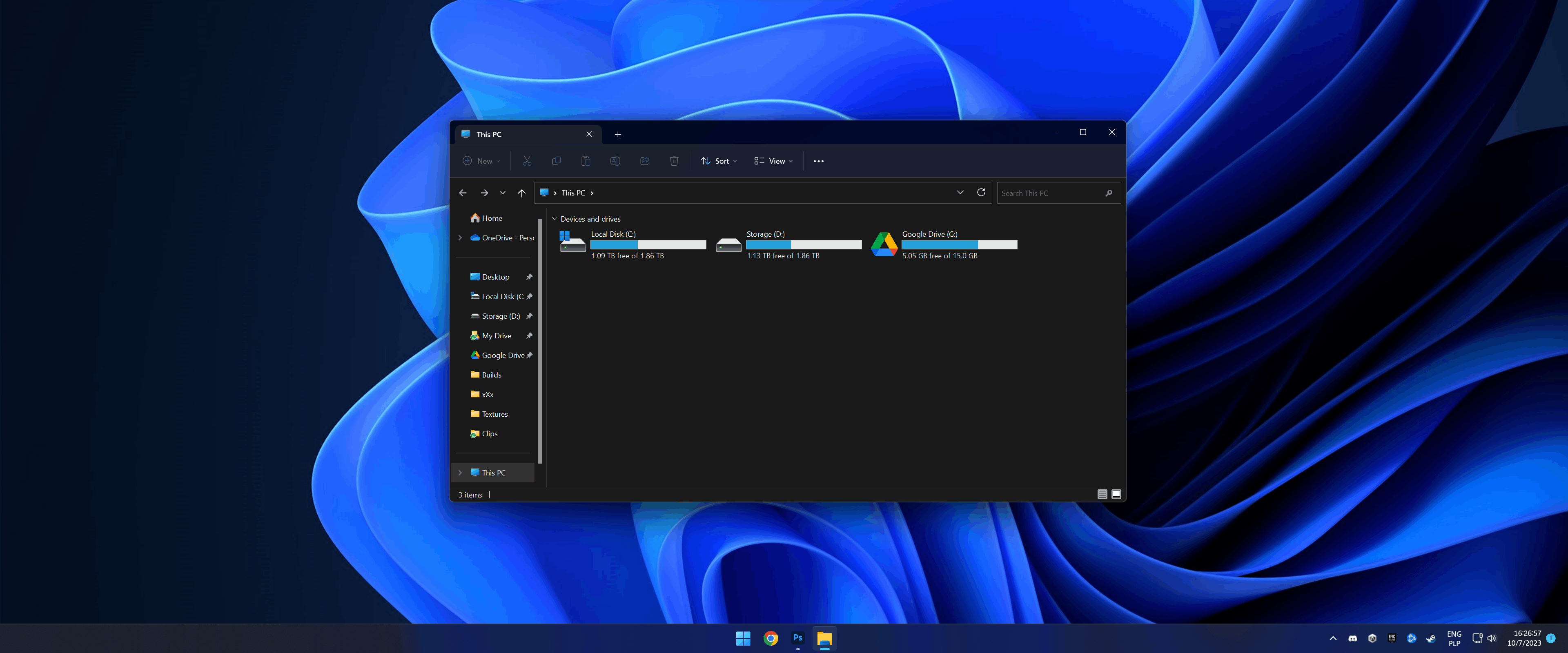This screenshot has width=1568, height=653.
Task: Open the View layout menu
Action: (774, 161)
